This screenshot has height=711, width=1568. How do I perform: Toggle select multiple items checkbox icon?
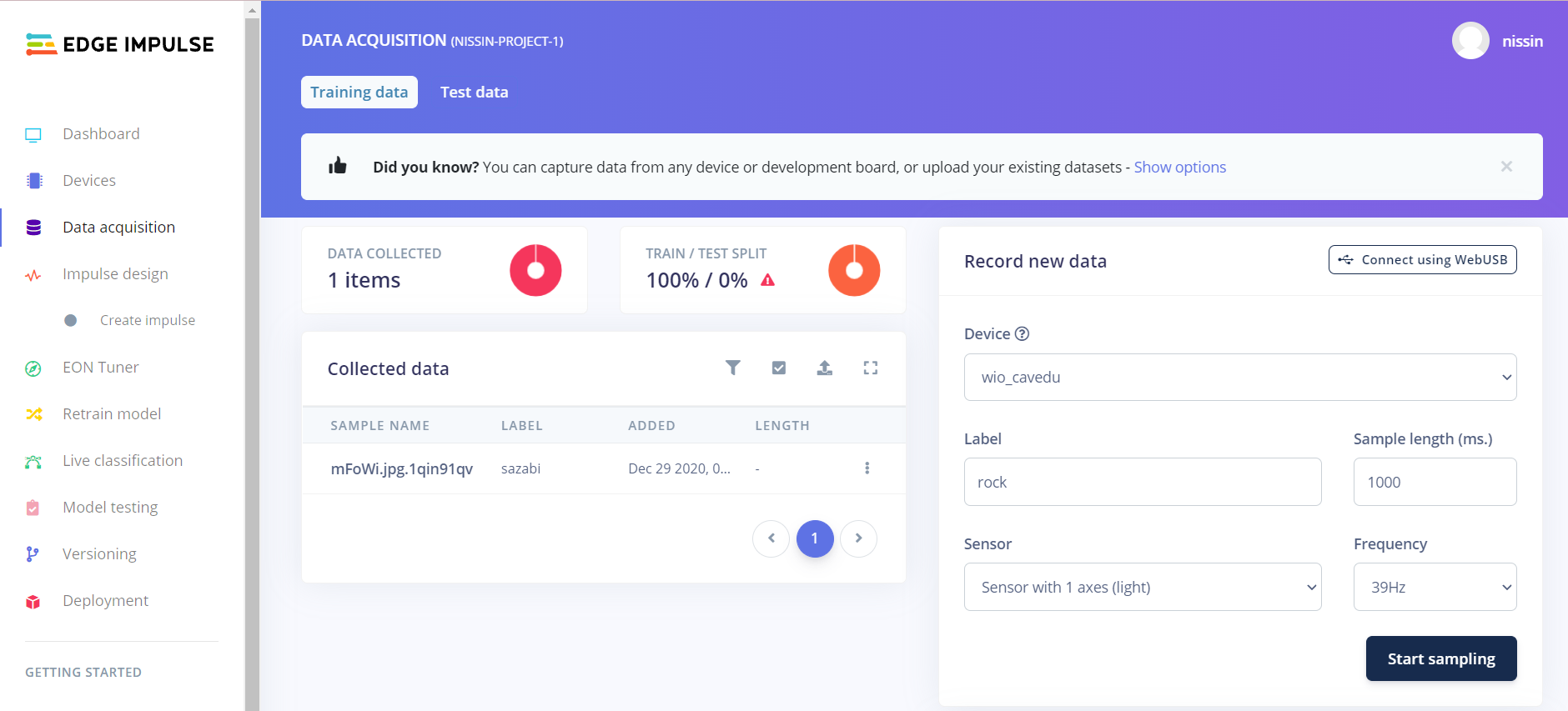[779, 368]
